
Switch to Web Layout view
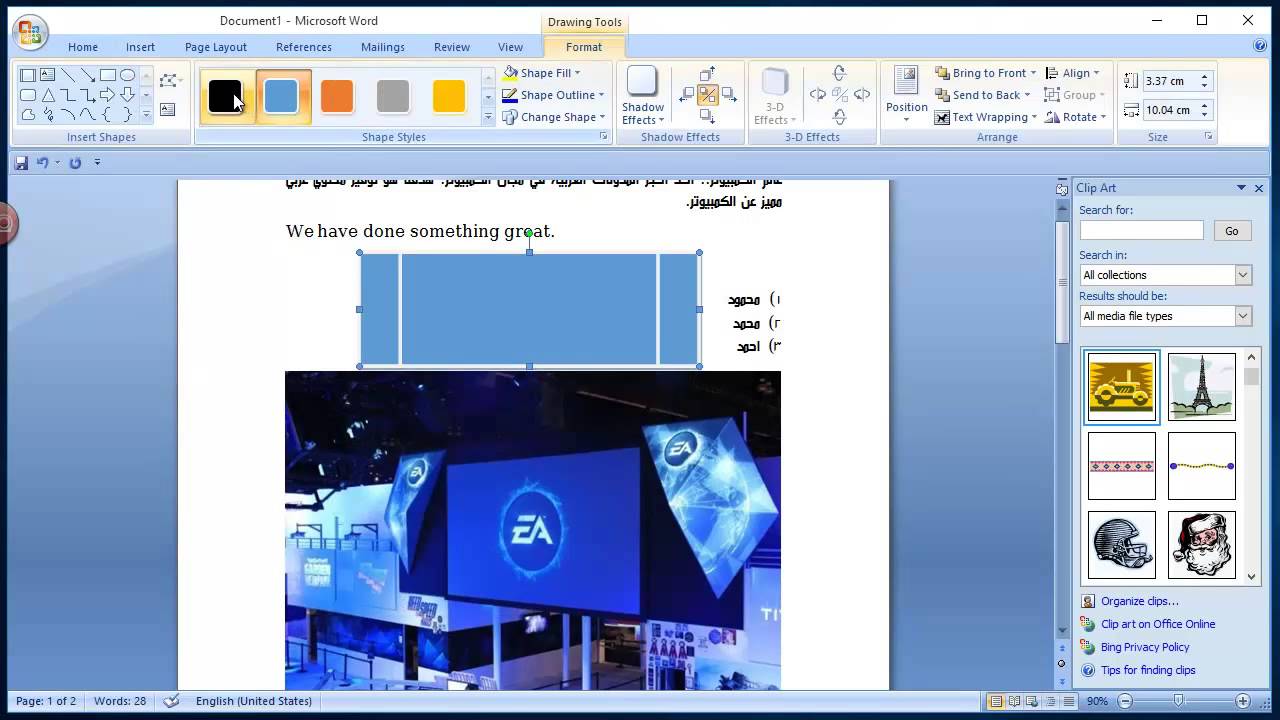coord(1032,701)
